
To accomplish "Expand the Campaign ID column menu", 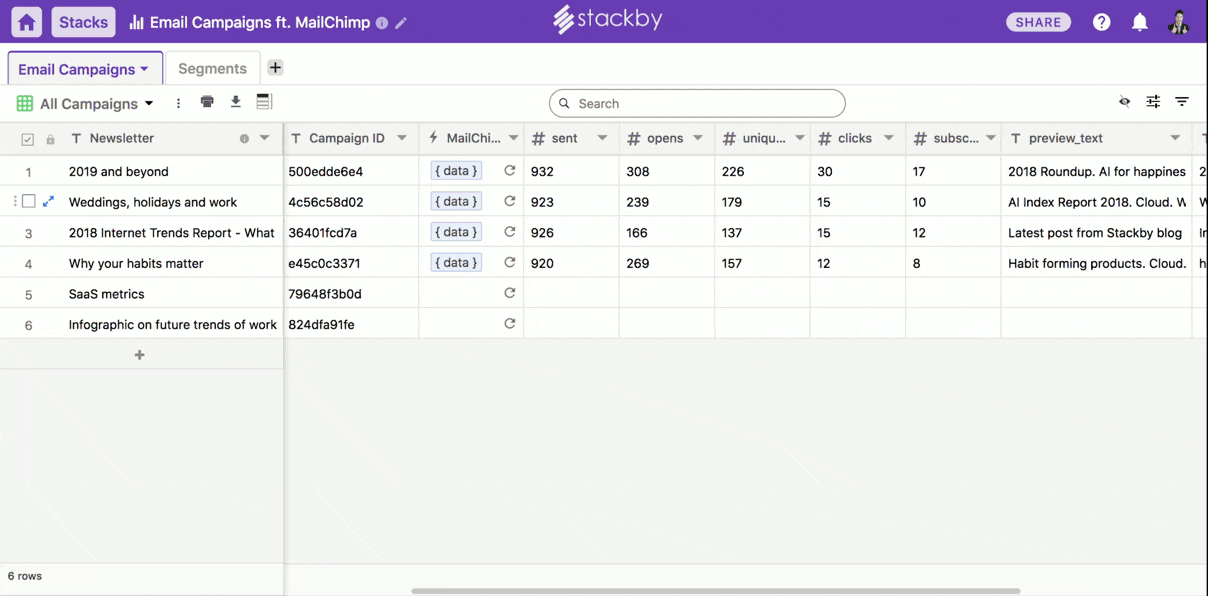I will pos(402,138).
